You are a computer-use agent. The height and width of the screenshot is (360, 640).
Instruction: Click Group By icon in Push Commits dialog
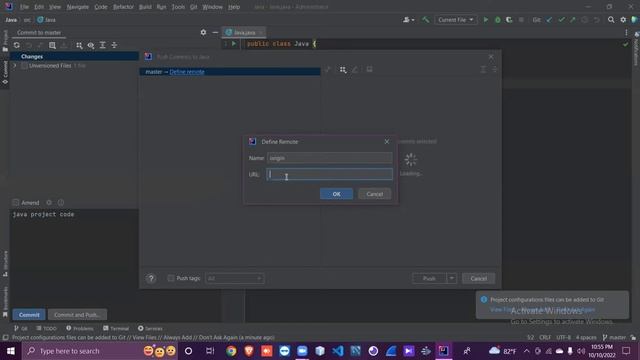(343, 70)
